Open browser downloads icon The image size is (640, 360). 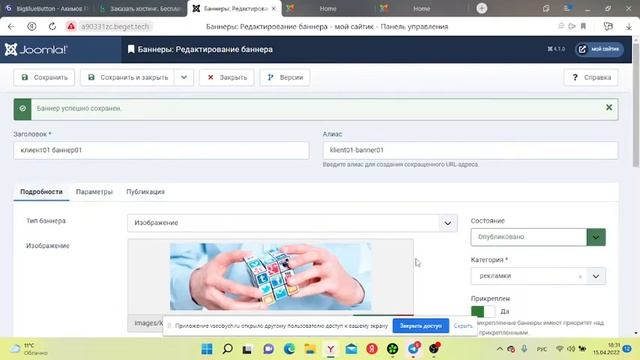[629, 27]
